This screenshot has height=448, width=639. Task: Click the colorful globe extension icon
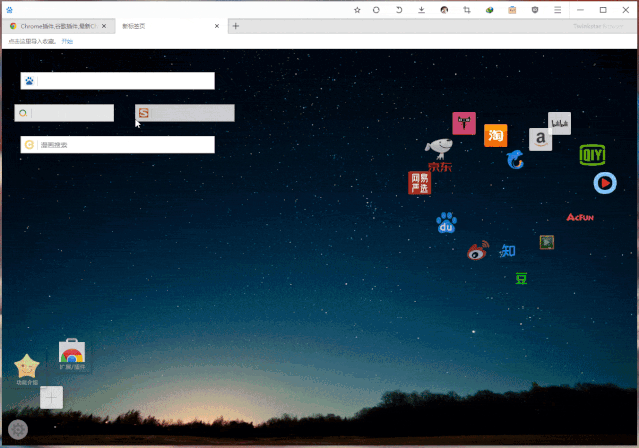click(x=489, y=10)
